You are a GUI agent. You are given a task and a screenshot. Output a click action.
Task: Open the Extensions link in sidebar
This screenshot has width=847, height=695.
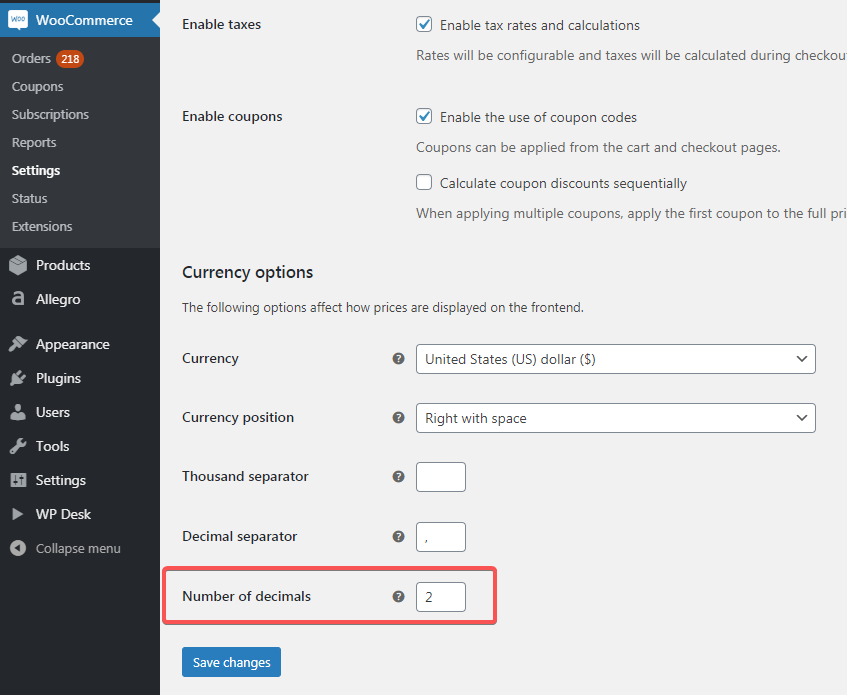coord(42,227)
